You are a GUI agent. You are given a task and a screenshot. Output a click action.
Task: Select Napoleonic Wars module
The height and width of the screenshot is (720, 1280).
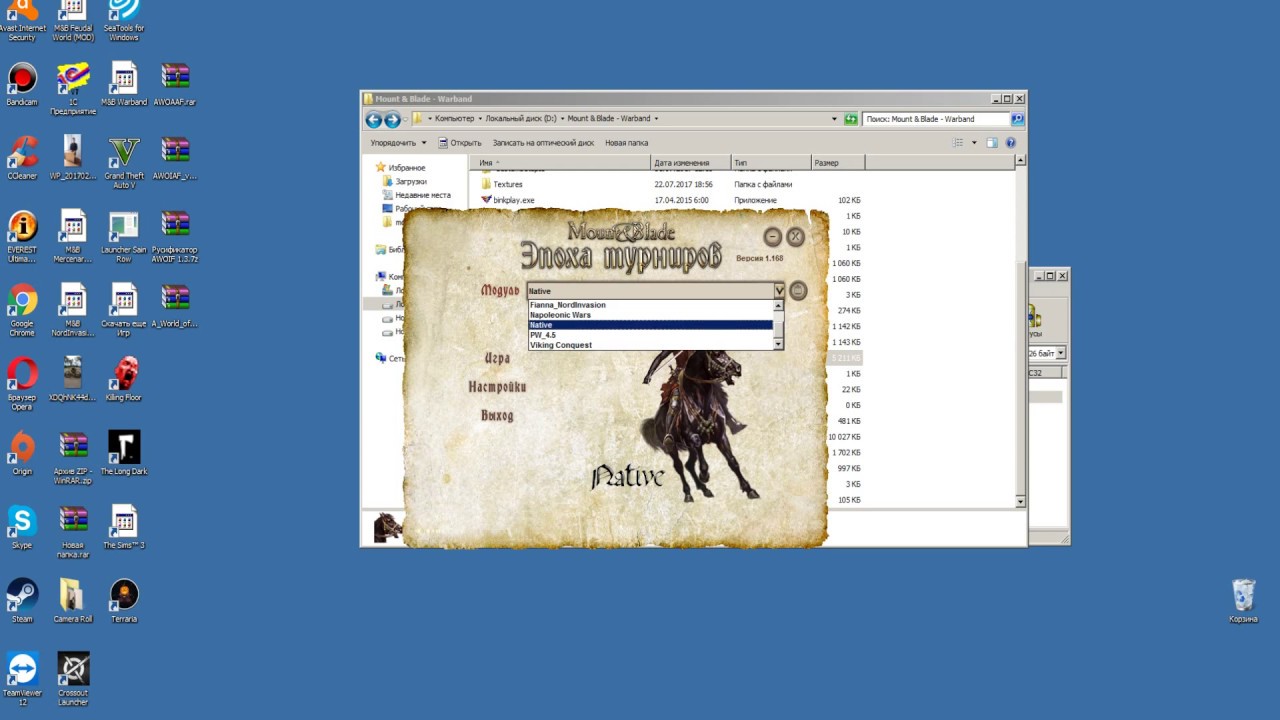[x=651, y=315]
